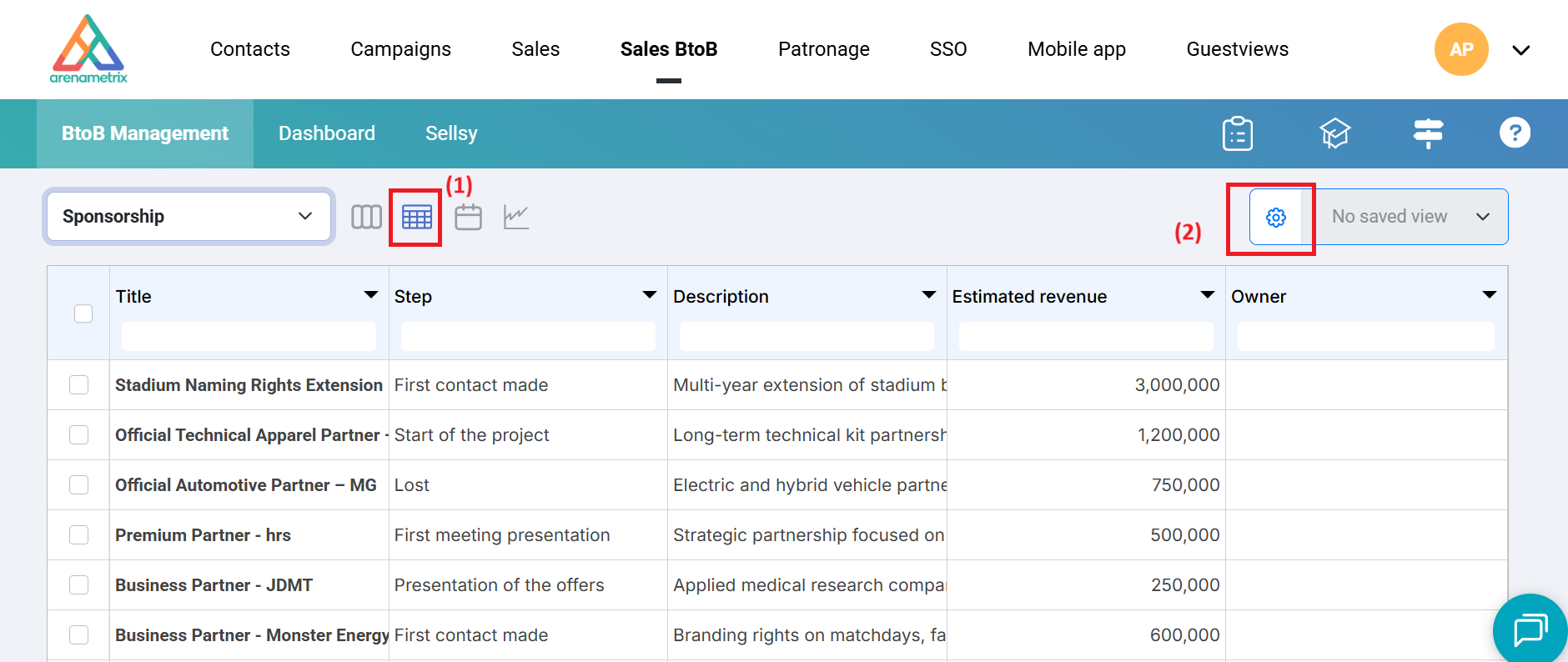Viewport: 1568px width, 662px height.
Task: Check the Stadium Naming Rights Extension row
Action: pos(79,384)
